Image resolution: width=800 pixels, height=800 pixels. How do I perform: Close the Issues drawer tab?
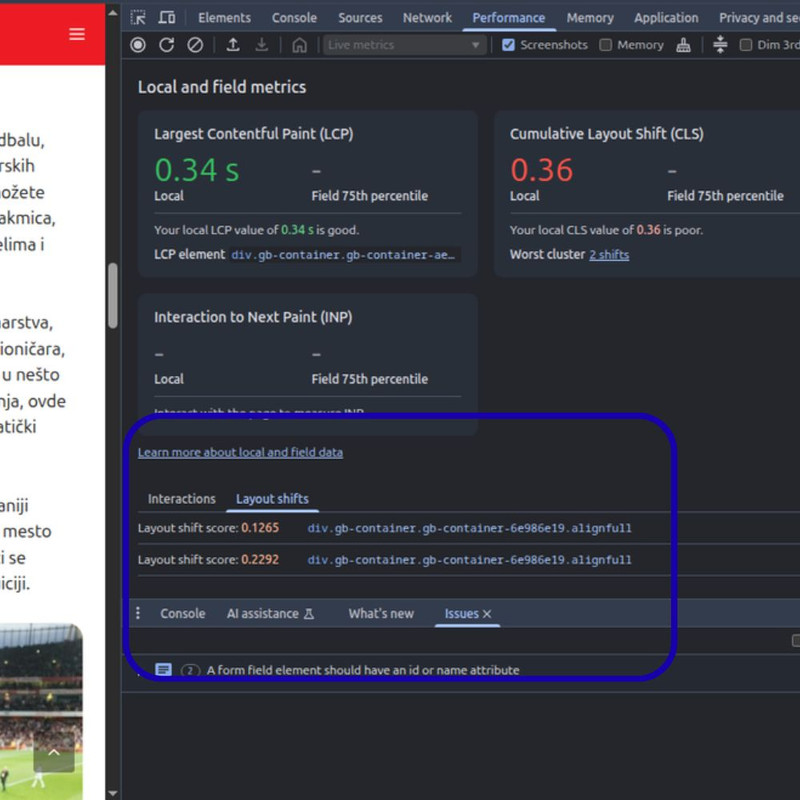487,614
